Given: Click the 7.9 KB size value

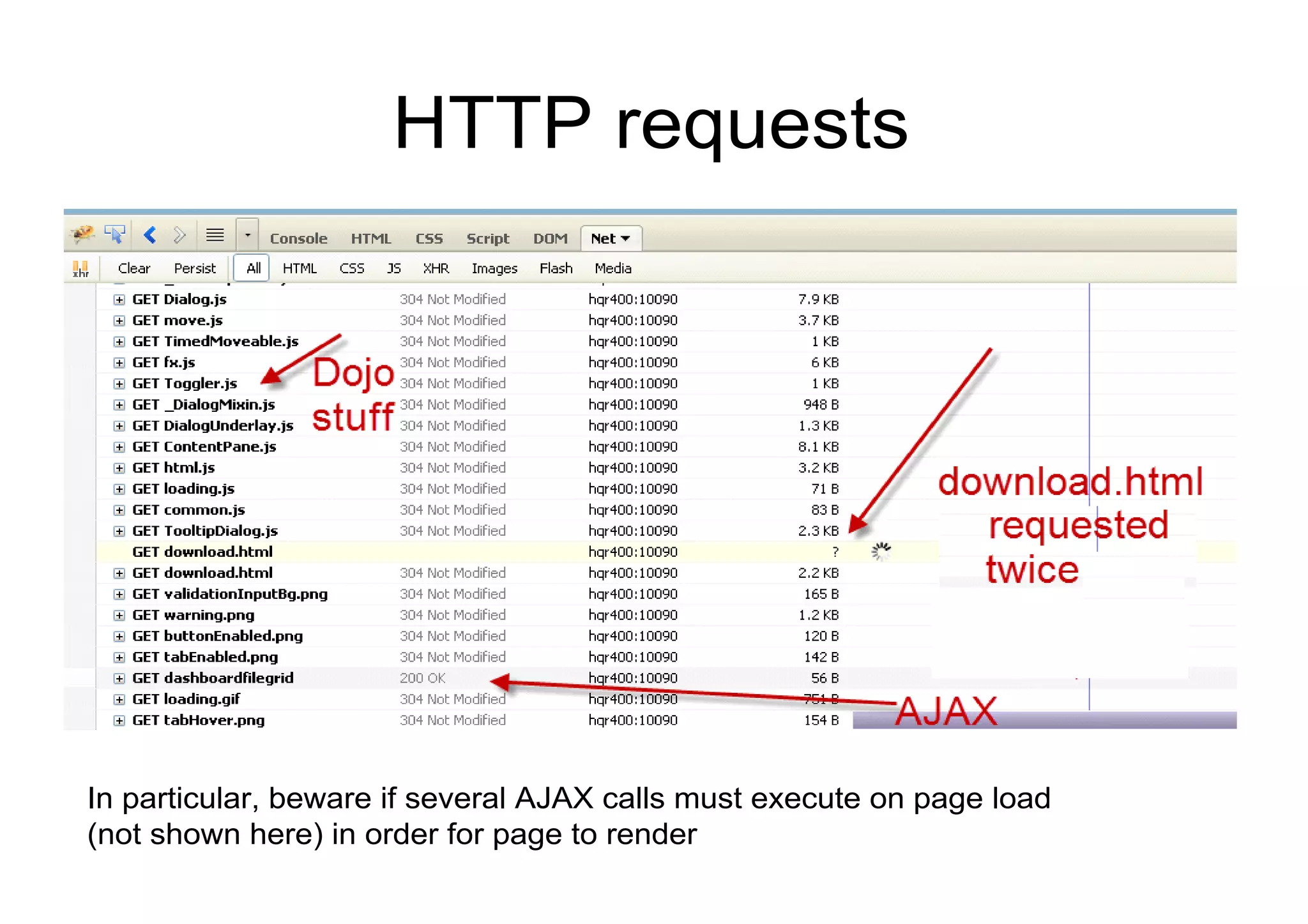Looking at the screenshot, I should click(x=818, y=299).
